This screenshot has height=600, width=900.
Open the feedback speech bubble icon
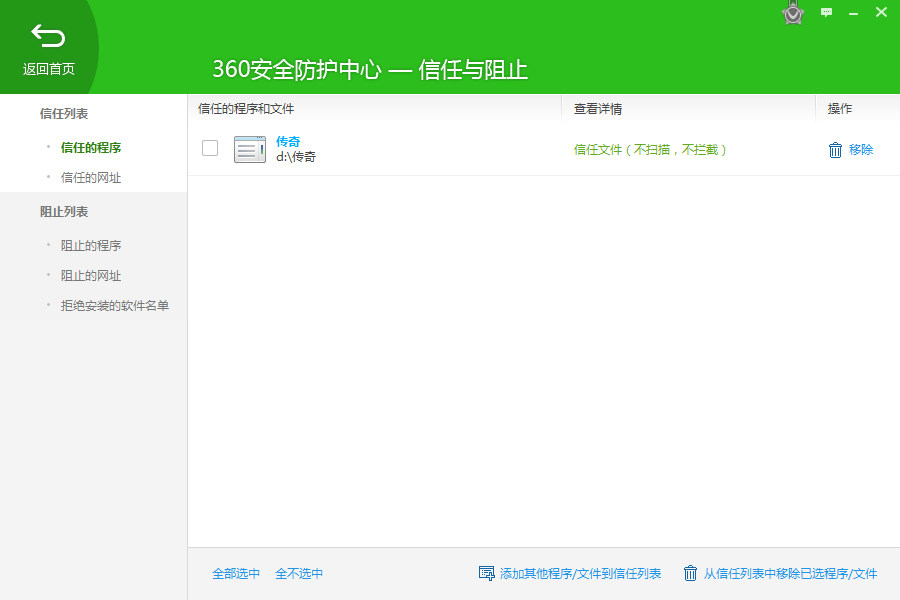click(827, 12)
